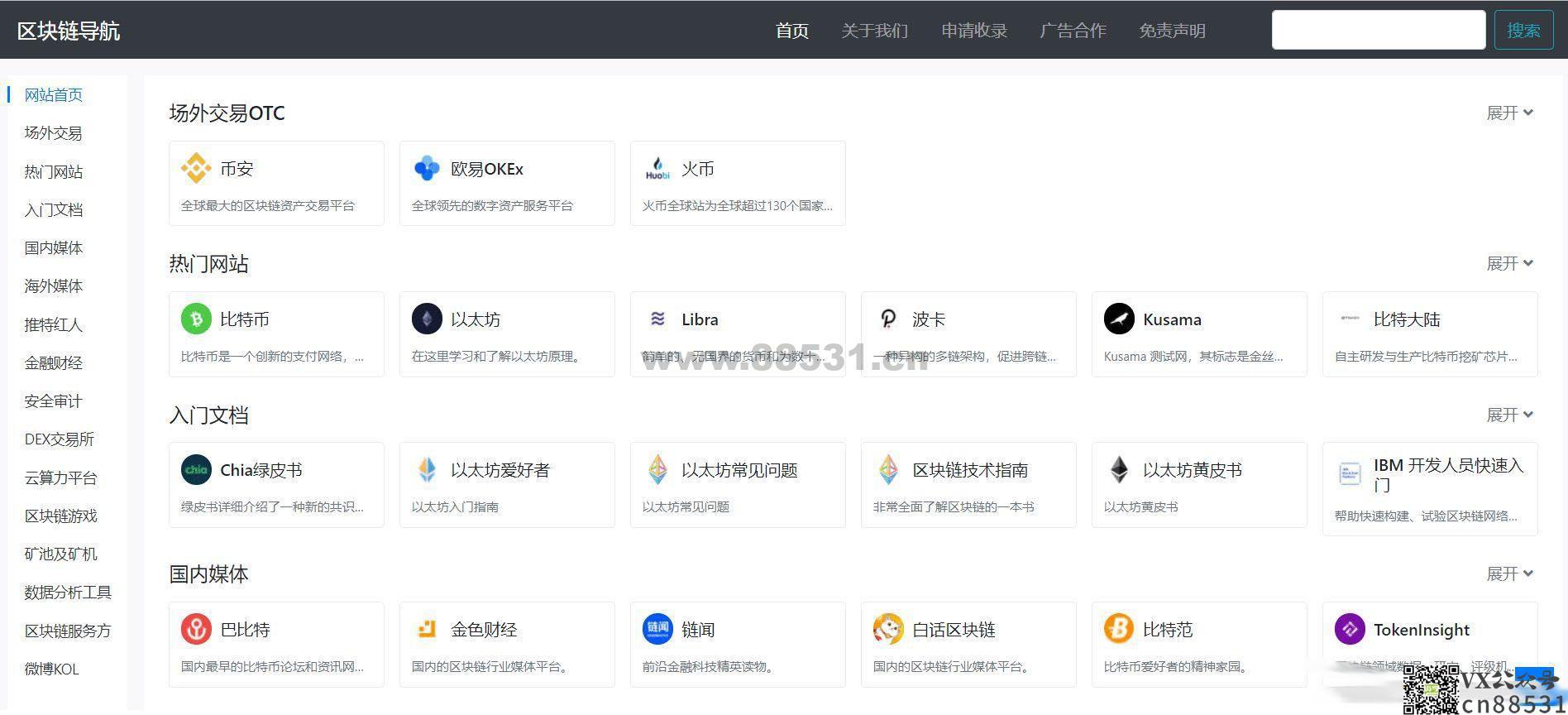Click the 链闻 blue circle logo icon
The width and height of the screenshot is (1568, 715).
click(x=657, y=630)
